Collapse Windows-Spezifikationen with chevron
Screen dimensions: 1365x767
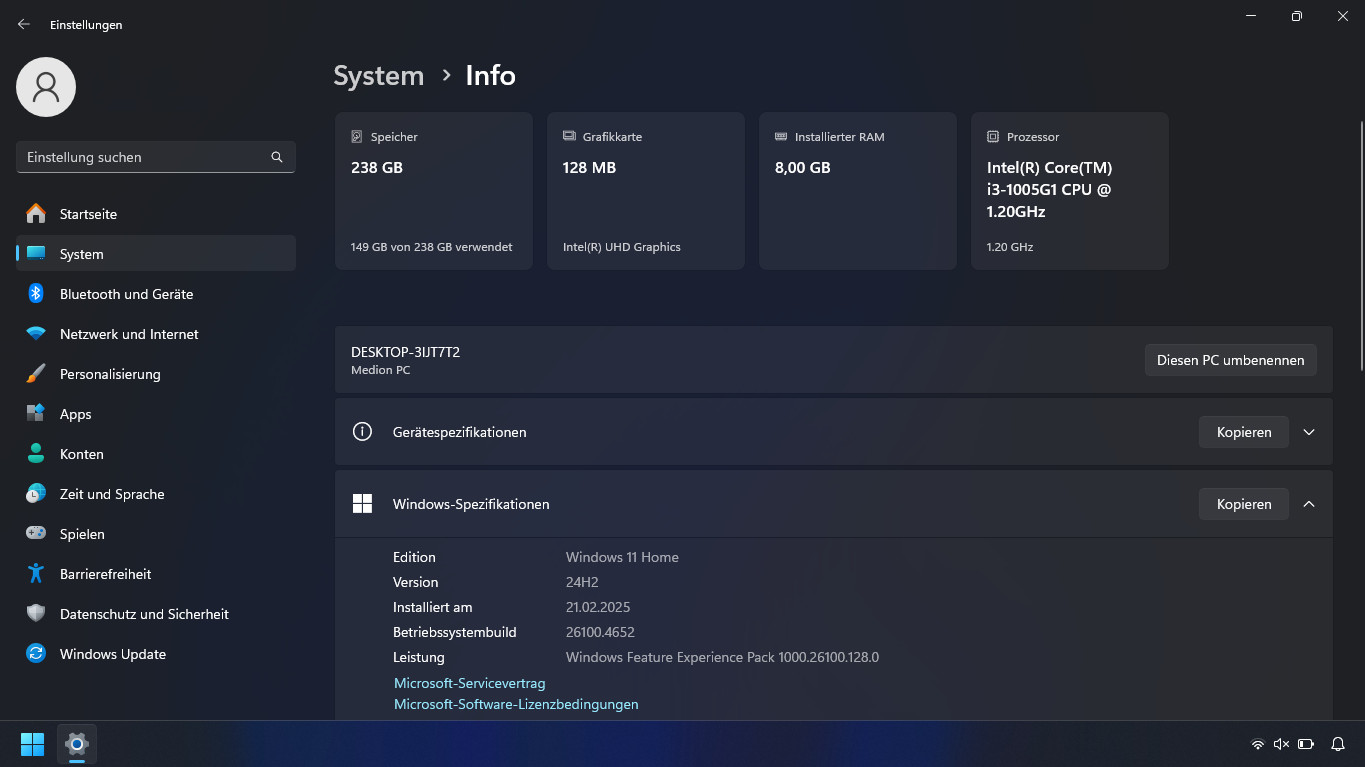(1309, 504)
